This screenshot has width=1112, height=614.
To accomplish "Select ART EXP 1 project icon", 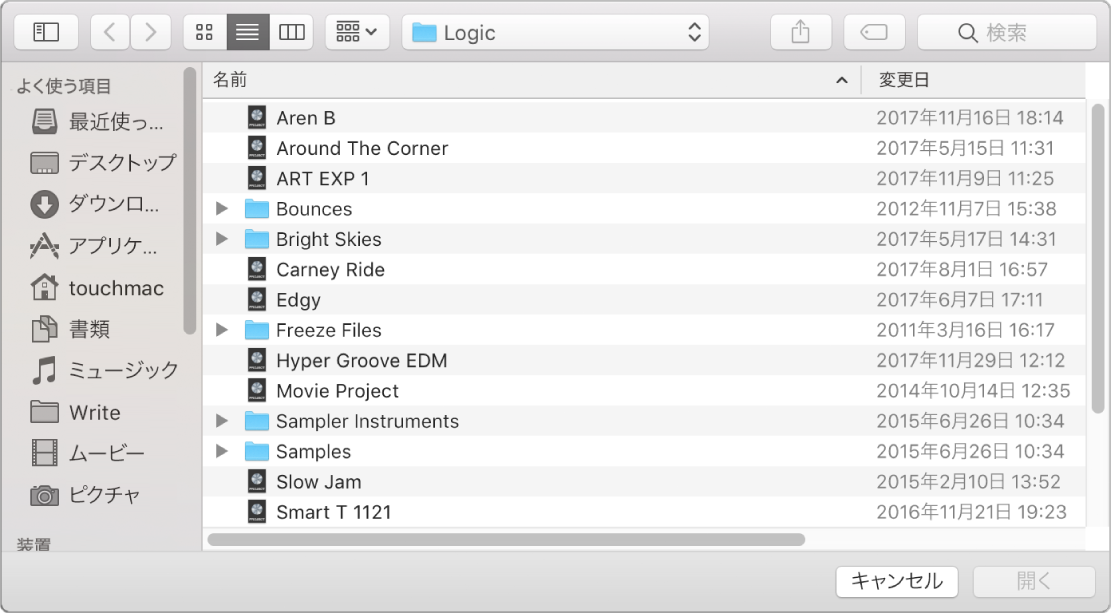I will coord(257,178).
